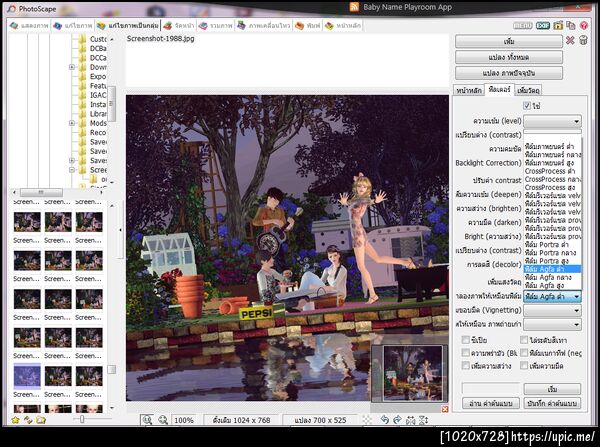Viewport: 600px width, 447px height.
Task: Open the Vignetting dropdown
Action: pos(552,310)
